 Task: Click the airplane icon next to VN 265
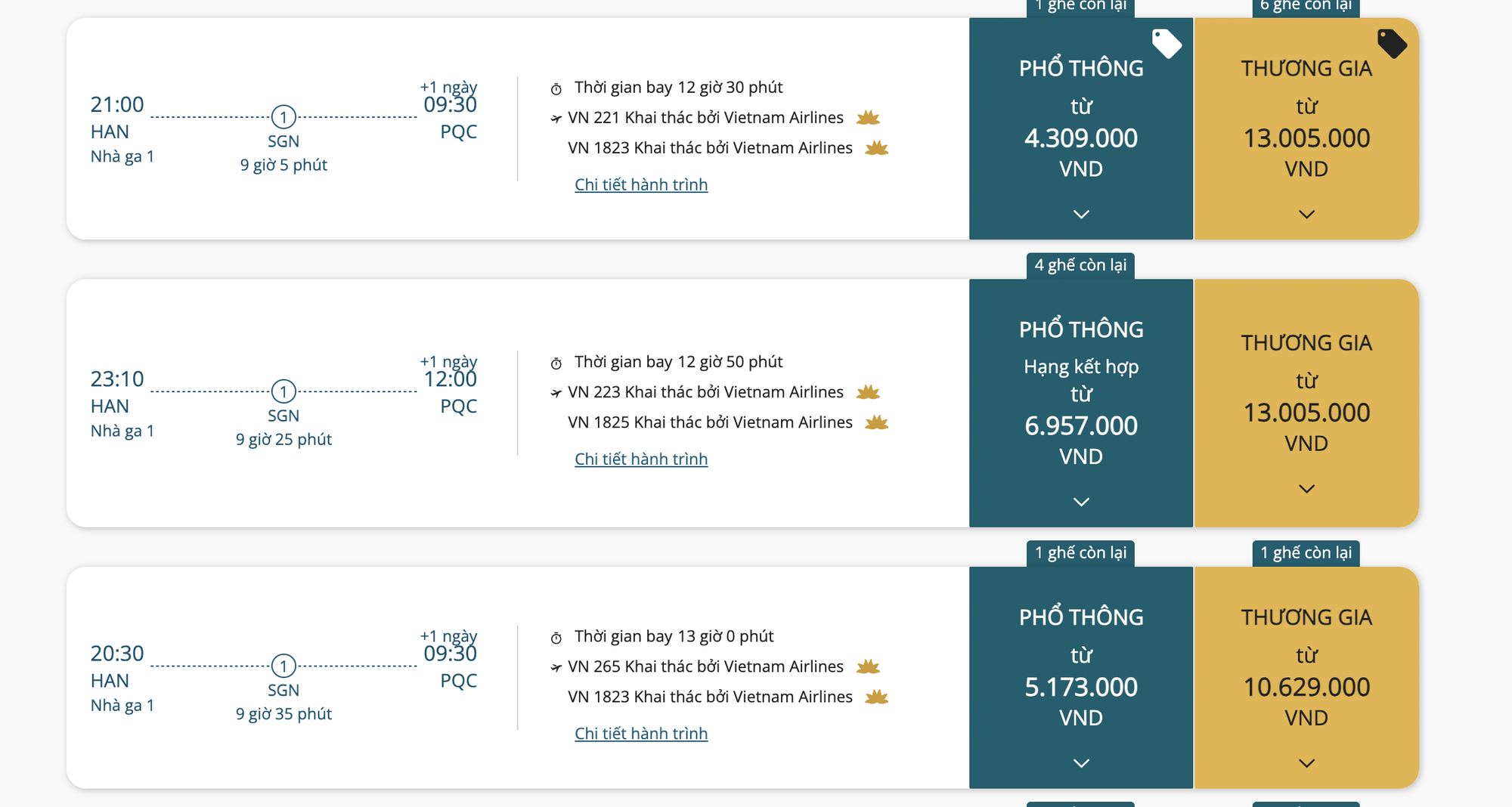pyautogui.click(x=556, y=667)
